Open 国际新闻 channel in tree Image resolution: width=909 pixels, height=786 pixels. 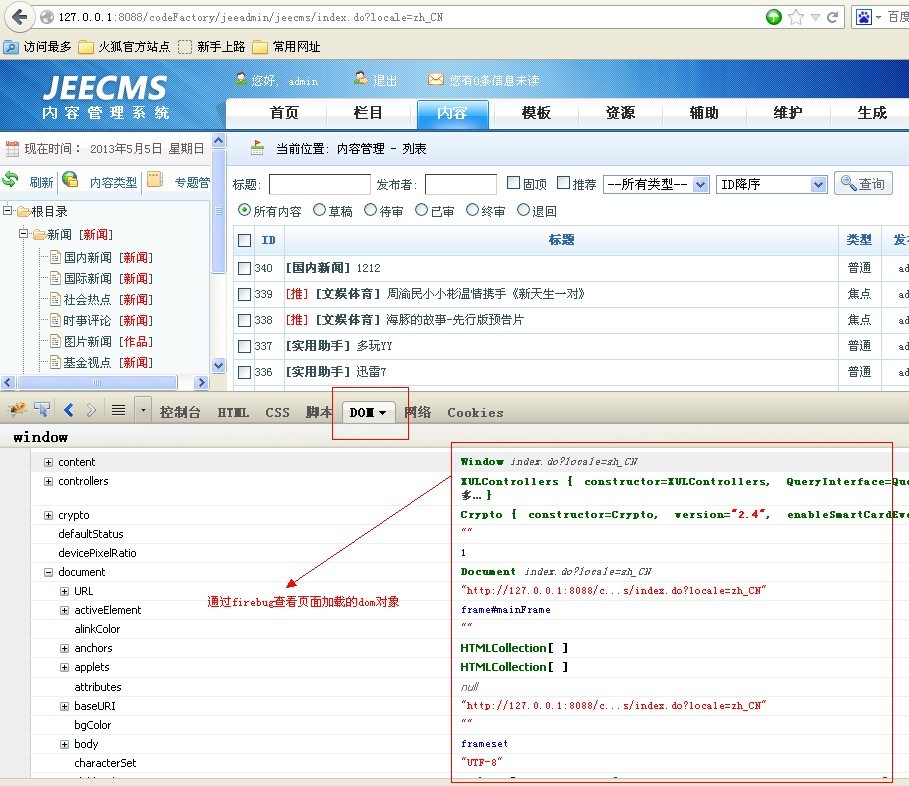(88, 278)
